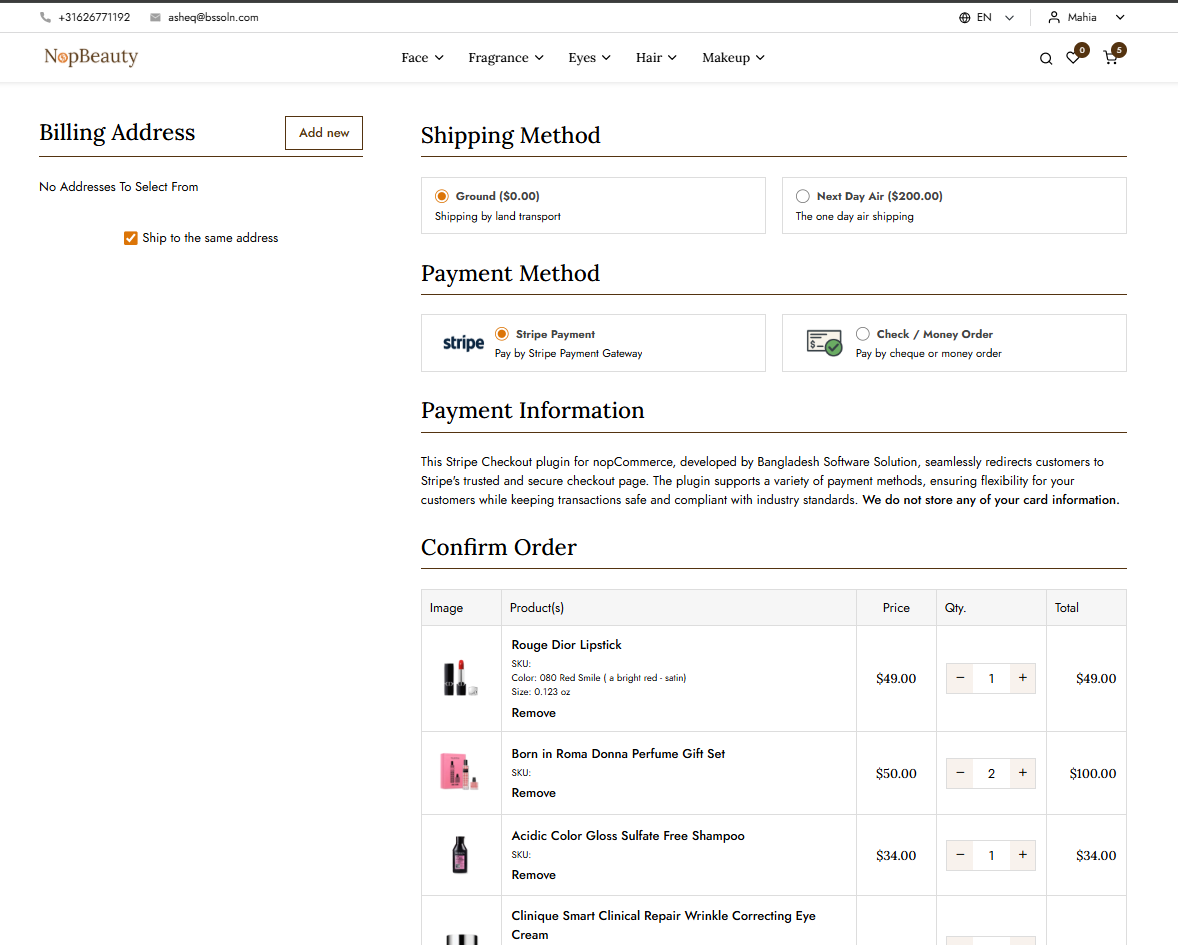This screenshot has width=1178, height=945.
Task: Select Check / Money Order payment
Action: click(x=862, y=334)
